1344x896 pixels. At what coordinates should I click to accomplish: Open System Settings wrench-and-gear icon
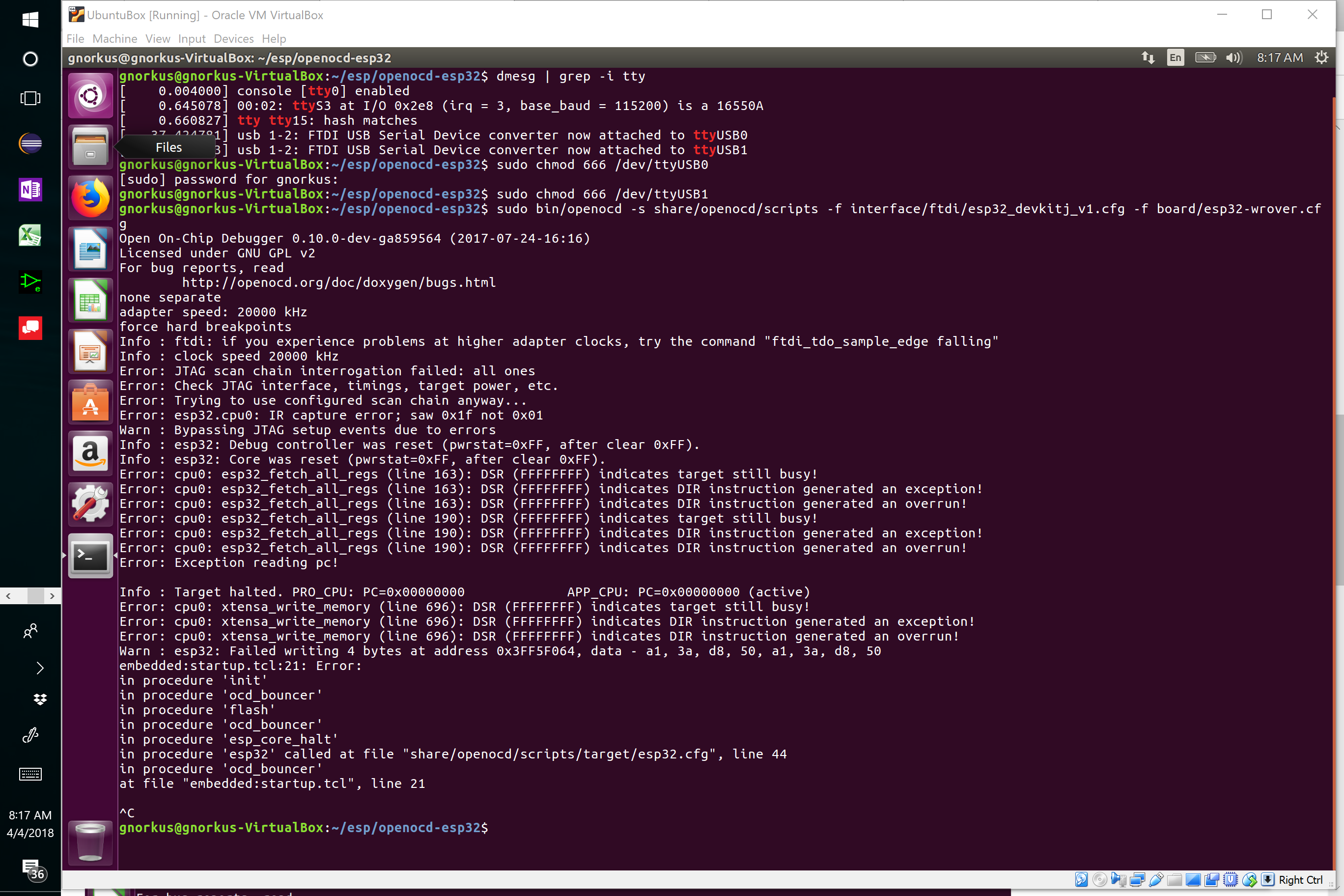point(90,504)
